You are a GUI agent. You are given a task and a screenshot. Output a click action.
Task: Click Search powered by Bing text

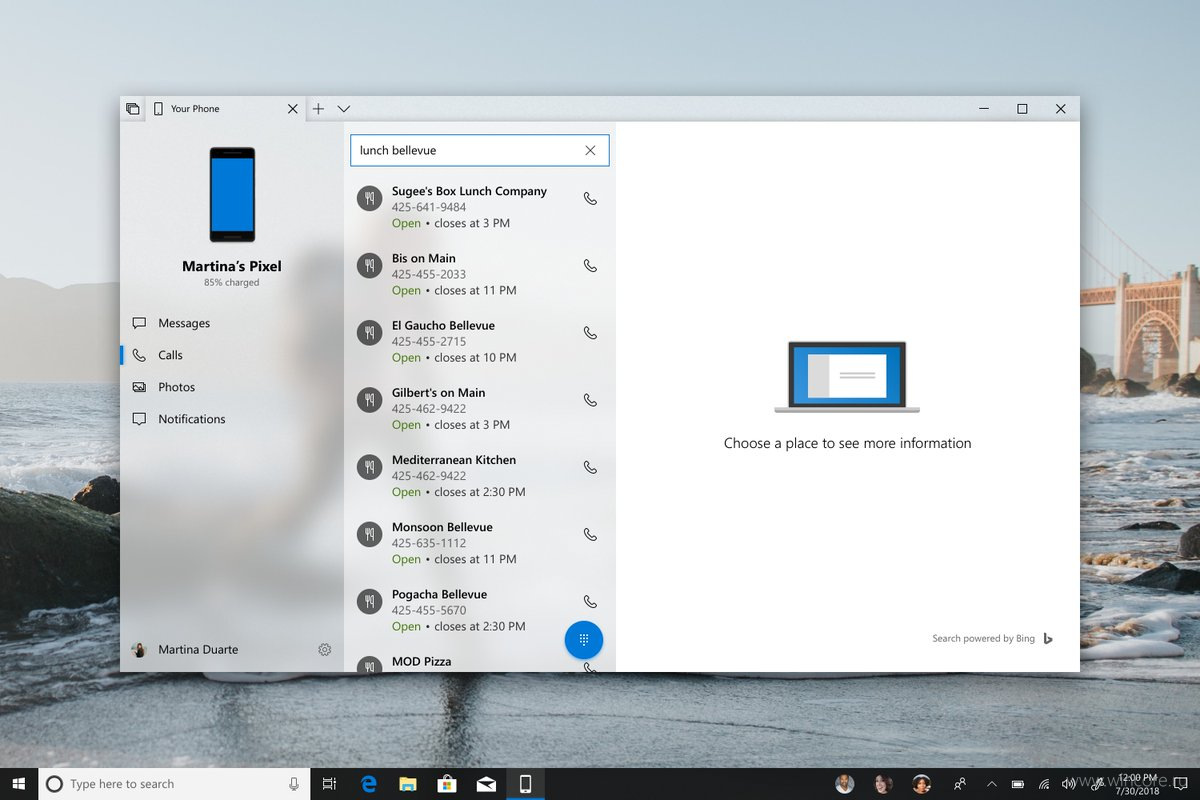tap(983, 638)
